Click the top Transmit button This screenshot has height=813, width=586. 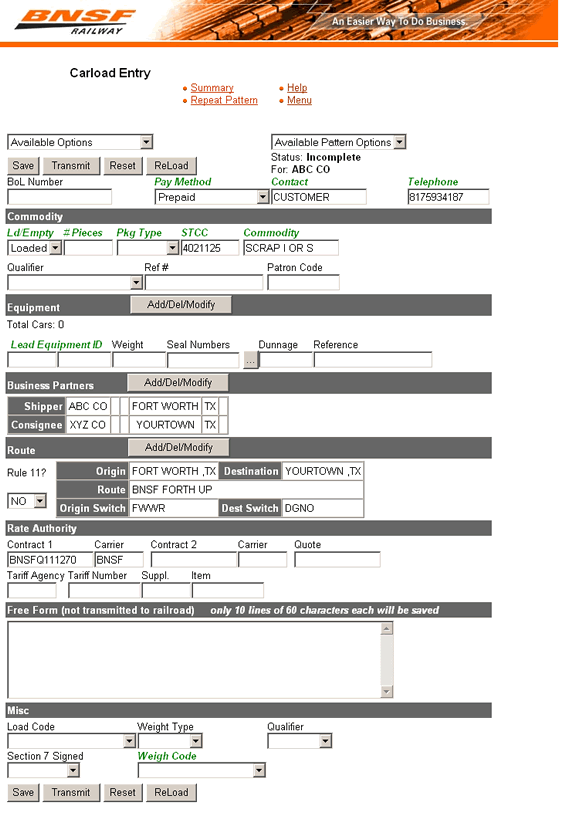[71, 165]
